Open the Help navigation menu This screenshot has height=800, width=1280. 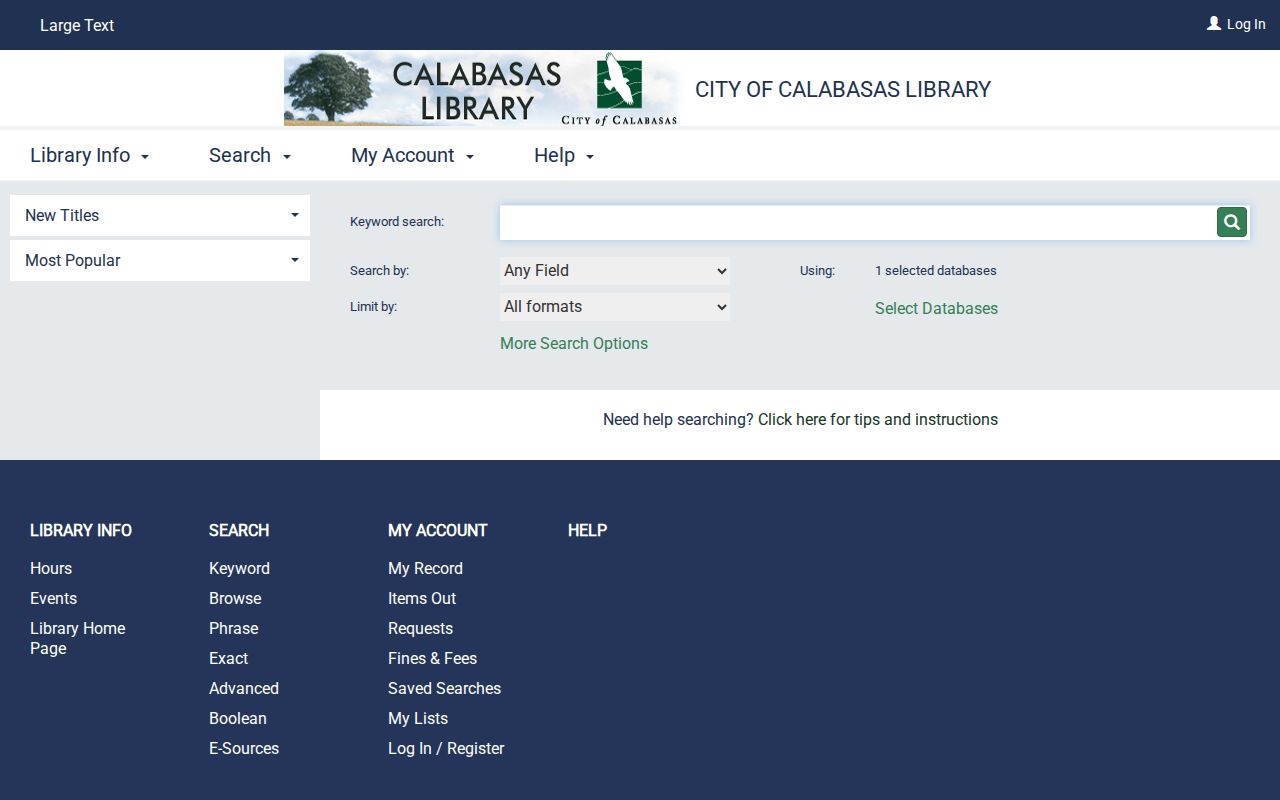point(563,155)
